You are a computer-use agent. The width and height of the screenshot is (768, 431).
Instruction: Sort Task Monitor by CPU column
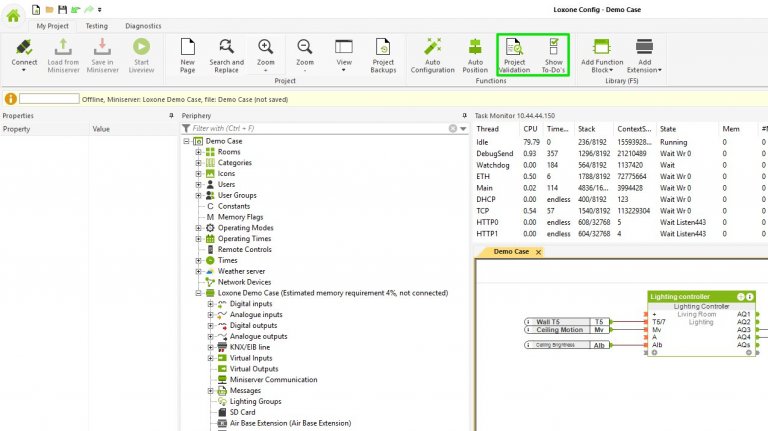tap(530, 129)
